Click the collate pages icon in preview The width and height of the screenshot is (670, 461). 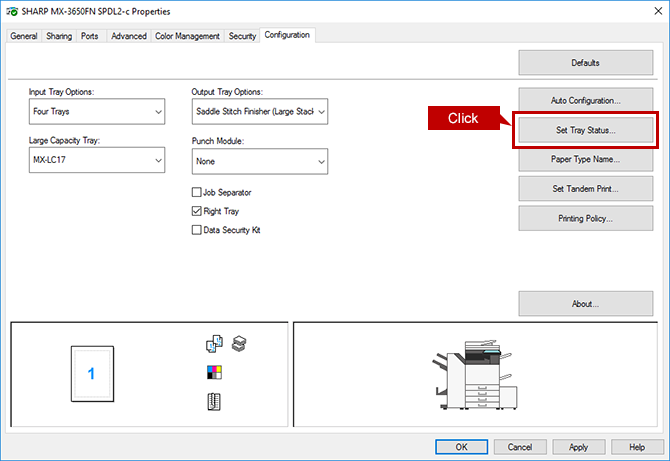(x=215, y=344)
